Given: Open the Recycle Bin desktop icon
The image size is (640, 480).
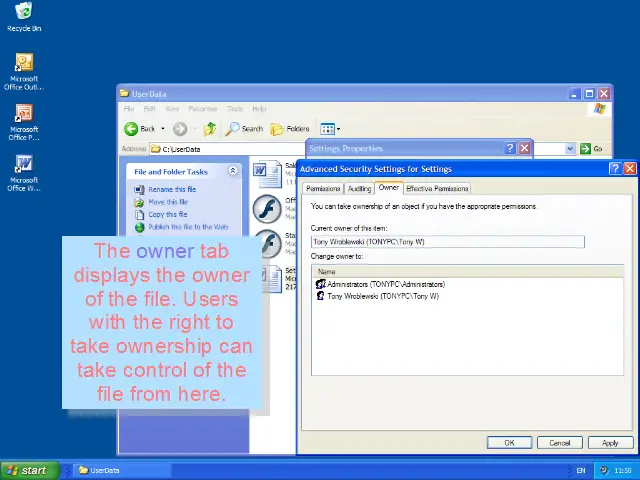Looking at the screenshot, I should click(24, 14).
